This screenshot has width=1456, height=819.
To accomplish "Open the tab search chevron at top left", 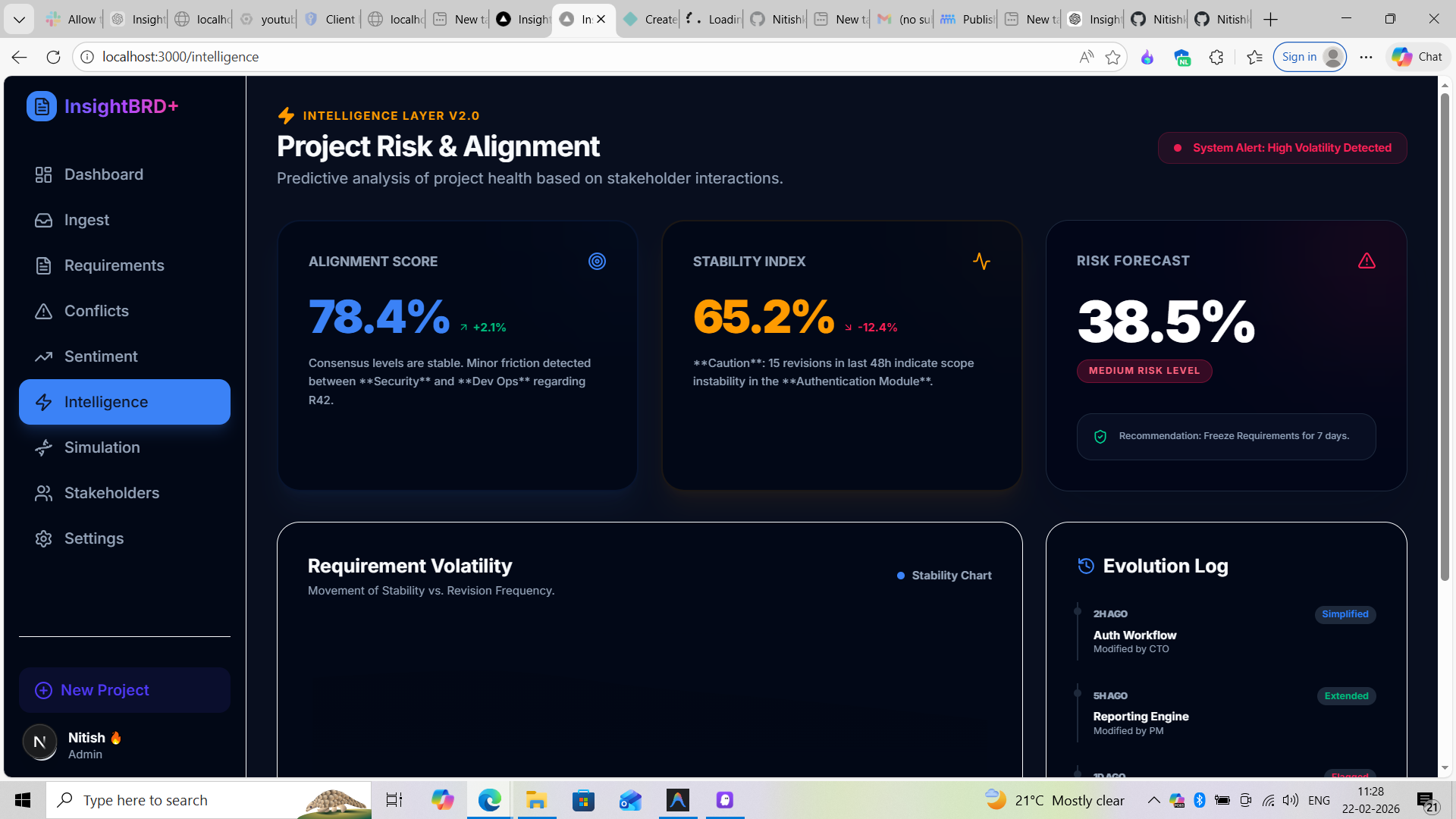I will tap(19, 19).
